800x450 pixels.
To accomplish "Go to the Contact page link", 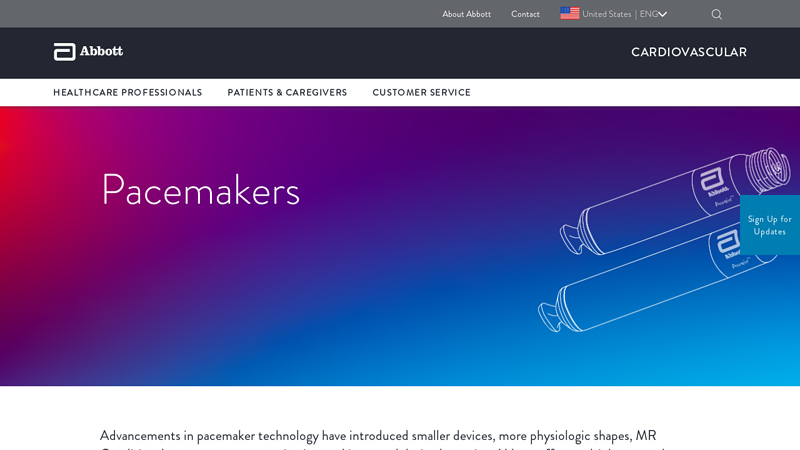I will point(525,14).
